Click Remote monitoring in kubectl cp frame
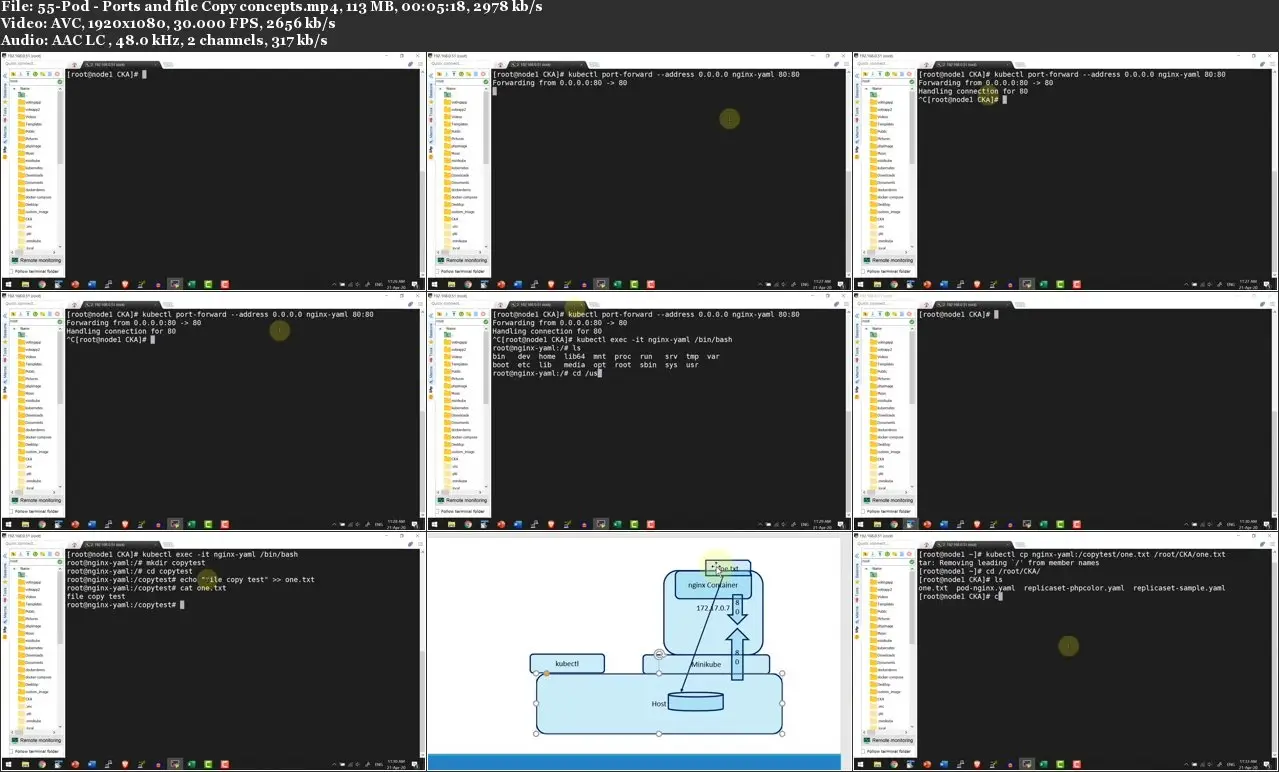This screenshot has height=772, width=1279. click(x=889, y=741)
